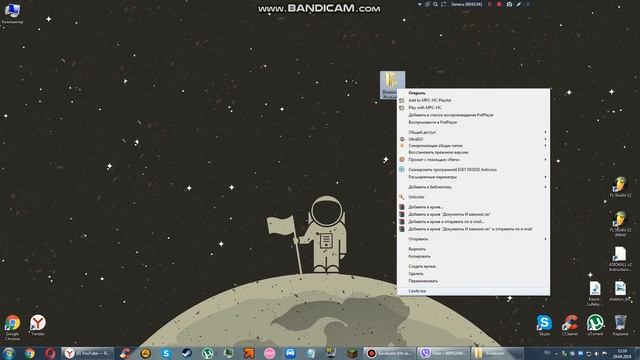
Task: Switch to the Bandicam taskbar window
Action: [389, 353]
